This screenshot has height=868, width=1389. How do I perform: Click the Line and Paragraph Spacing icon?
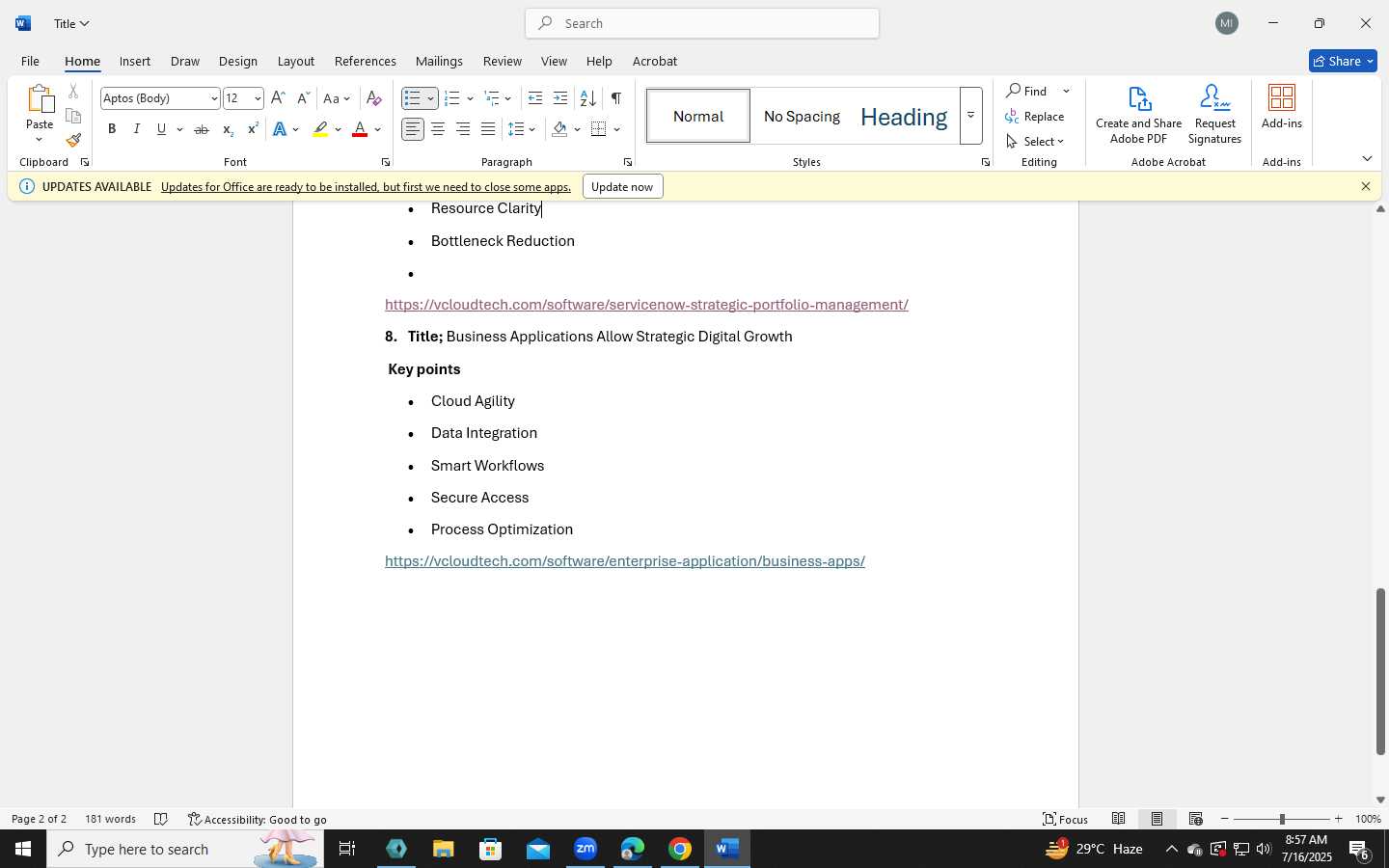click(x=516, y=129)
